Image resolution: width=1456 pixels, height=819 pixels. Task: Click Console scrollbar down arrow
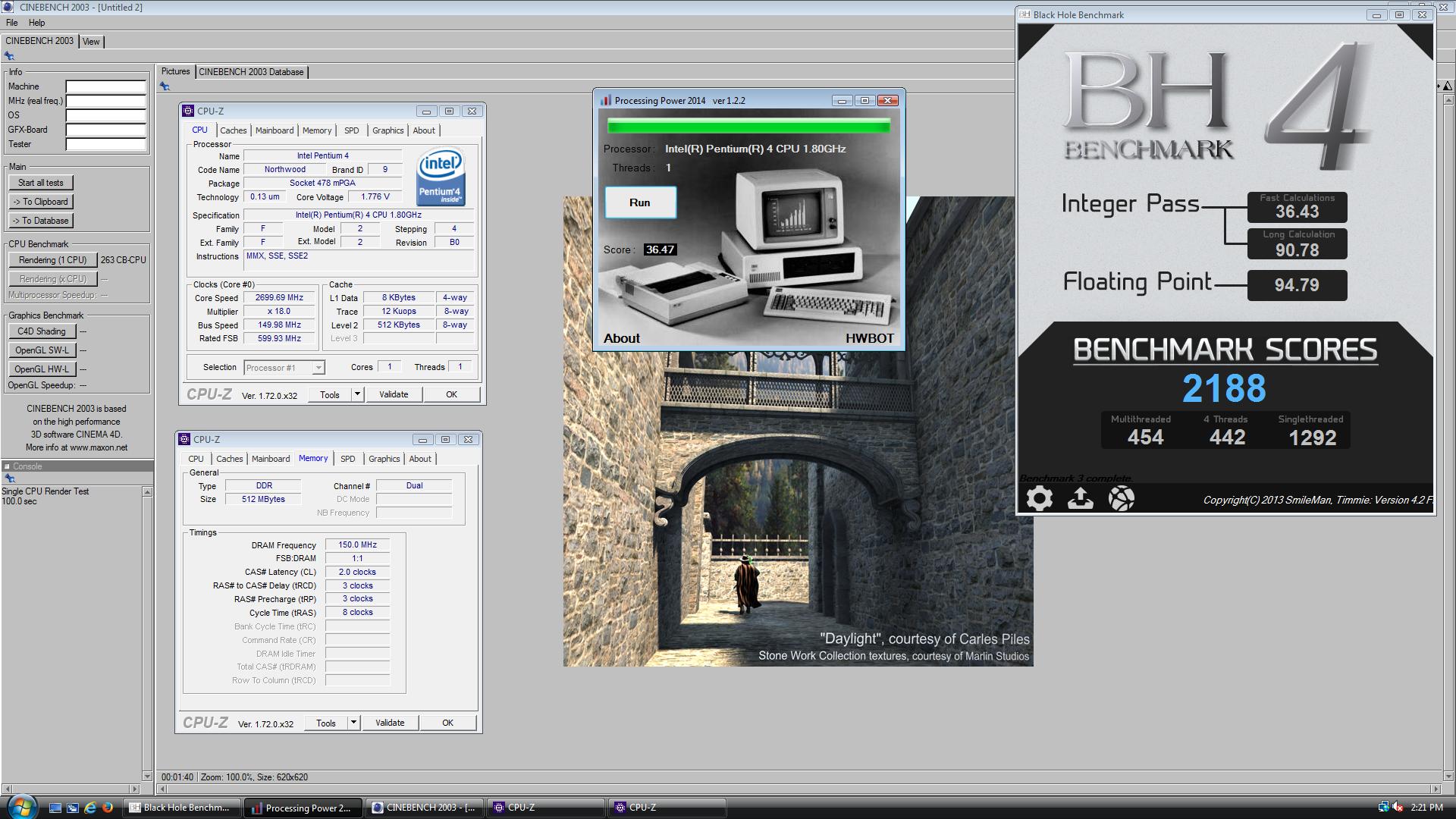(147, 777)
